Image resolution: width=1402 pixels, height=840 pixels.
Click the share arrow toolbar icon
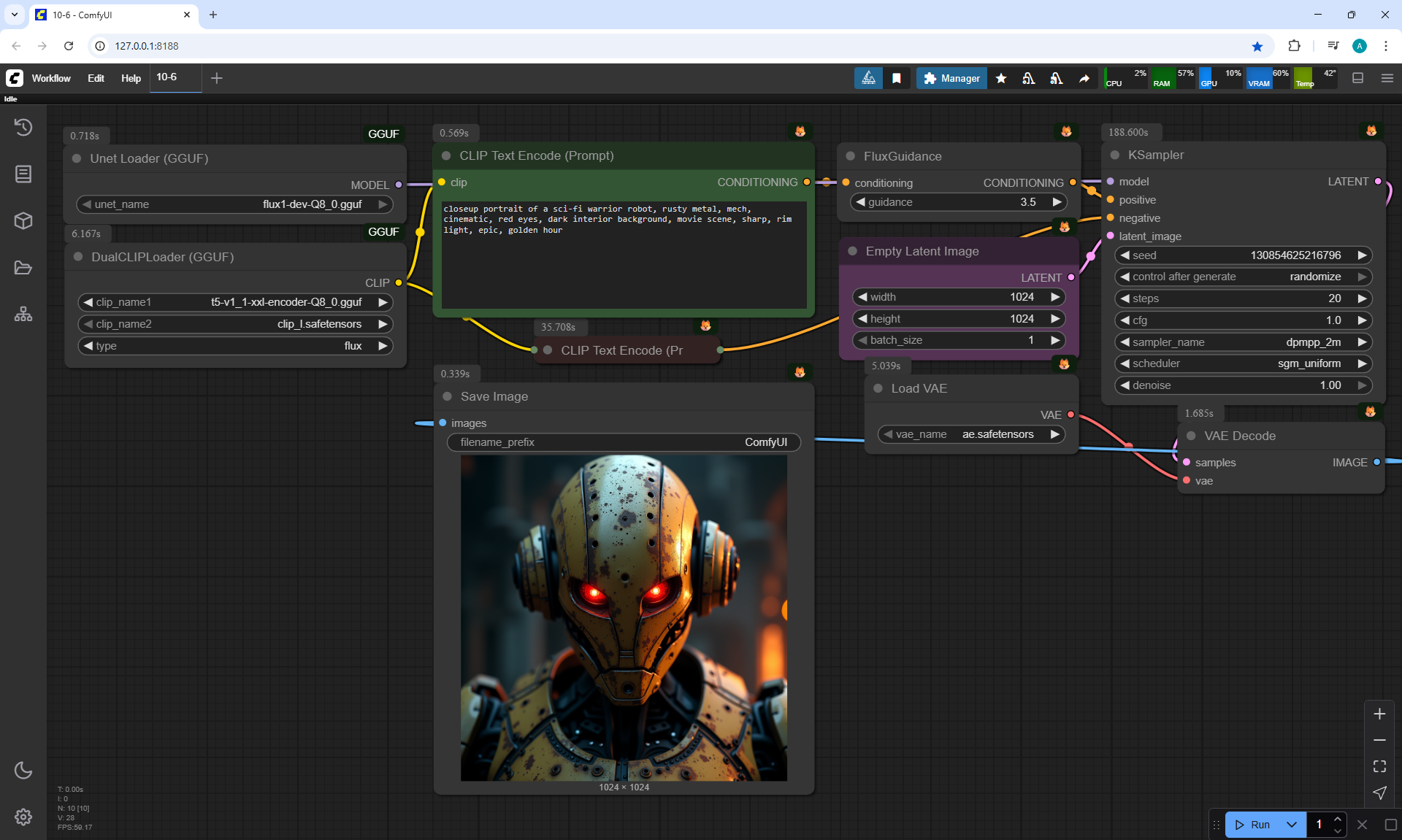(x=1084, y=78)
